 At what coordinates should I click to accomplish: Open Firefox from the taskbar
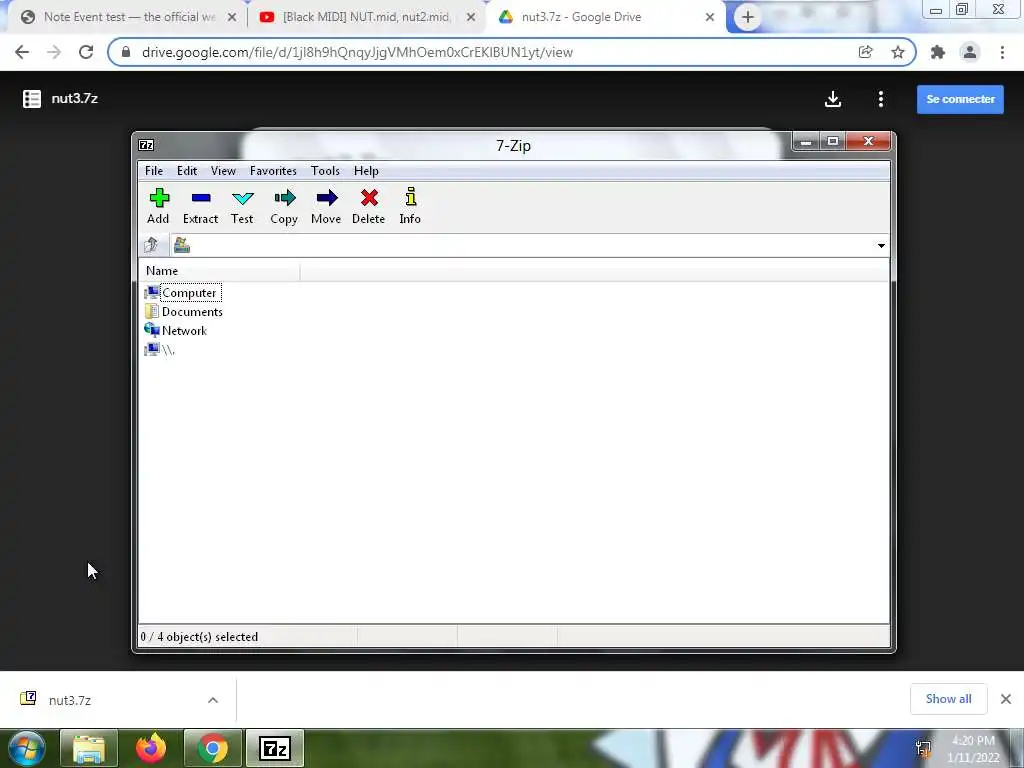tap(151, 748)
